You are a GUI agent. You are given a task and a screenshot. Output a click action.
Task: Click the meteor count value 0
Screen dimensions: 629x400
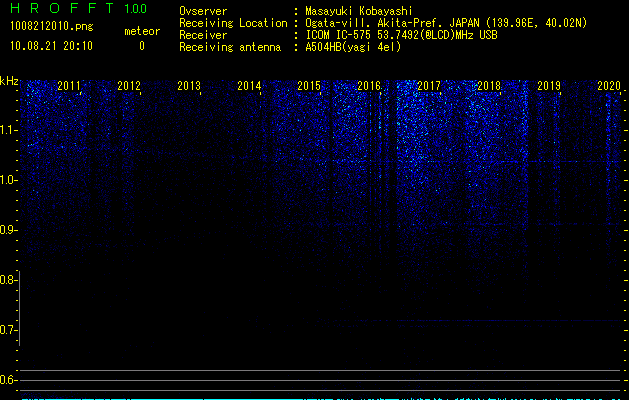pyautogui.click(x=142, y=46)
